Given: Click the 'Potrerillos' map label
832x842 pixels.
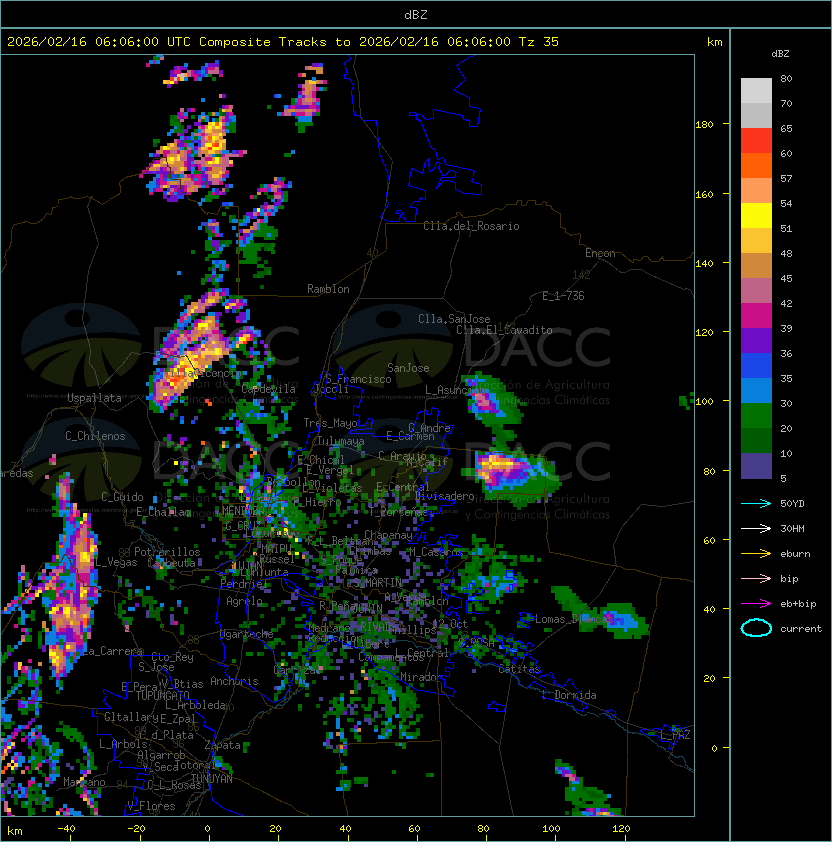Looking at the screenshot, I should click(x=167, y=552).
